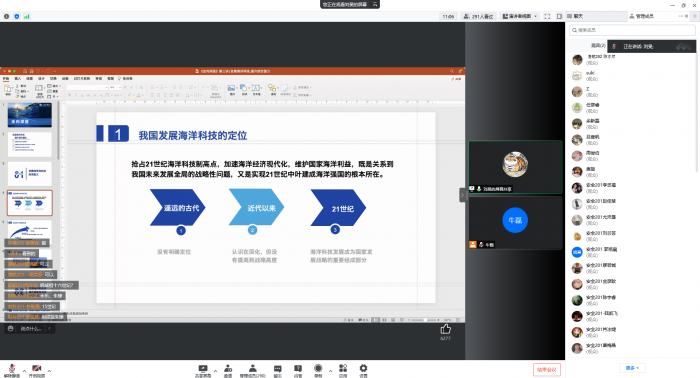Click the 近代以来 arrow shape on slide

256,208
